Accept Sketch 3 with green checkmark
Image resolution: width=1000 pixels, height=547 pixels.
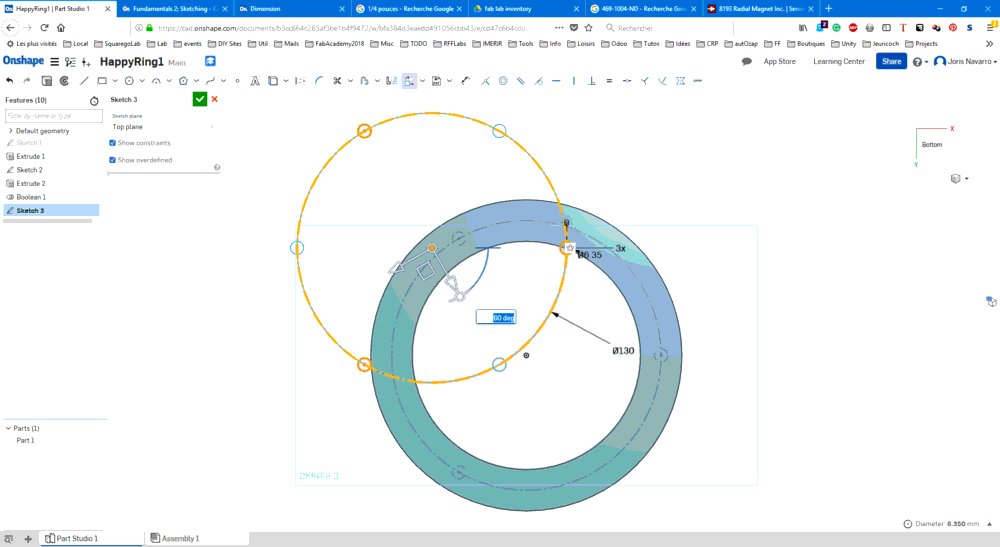200,99
